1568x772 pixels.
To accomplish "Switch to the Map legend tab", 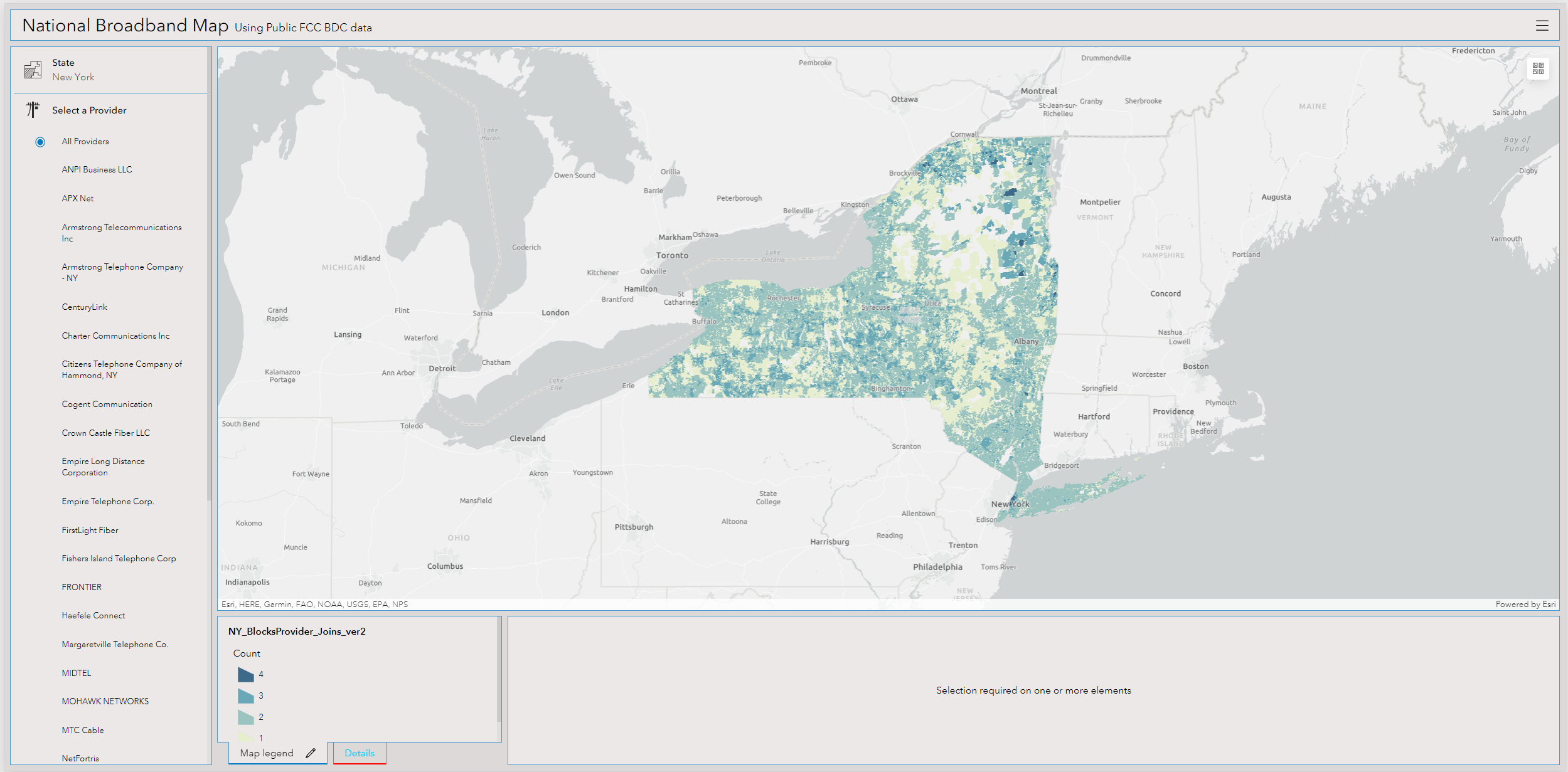I will [x=267, y=753].
